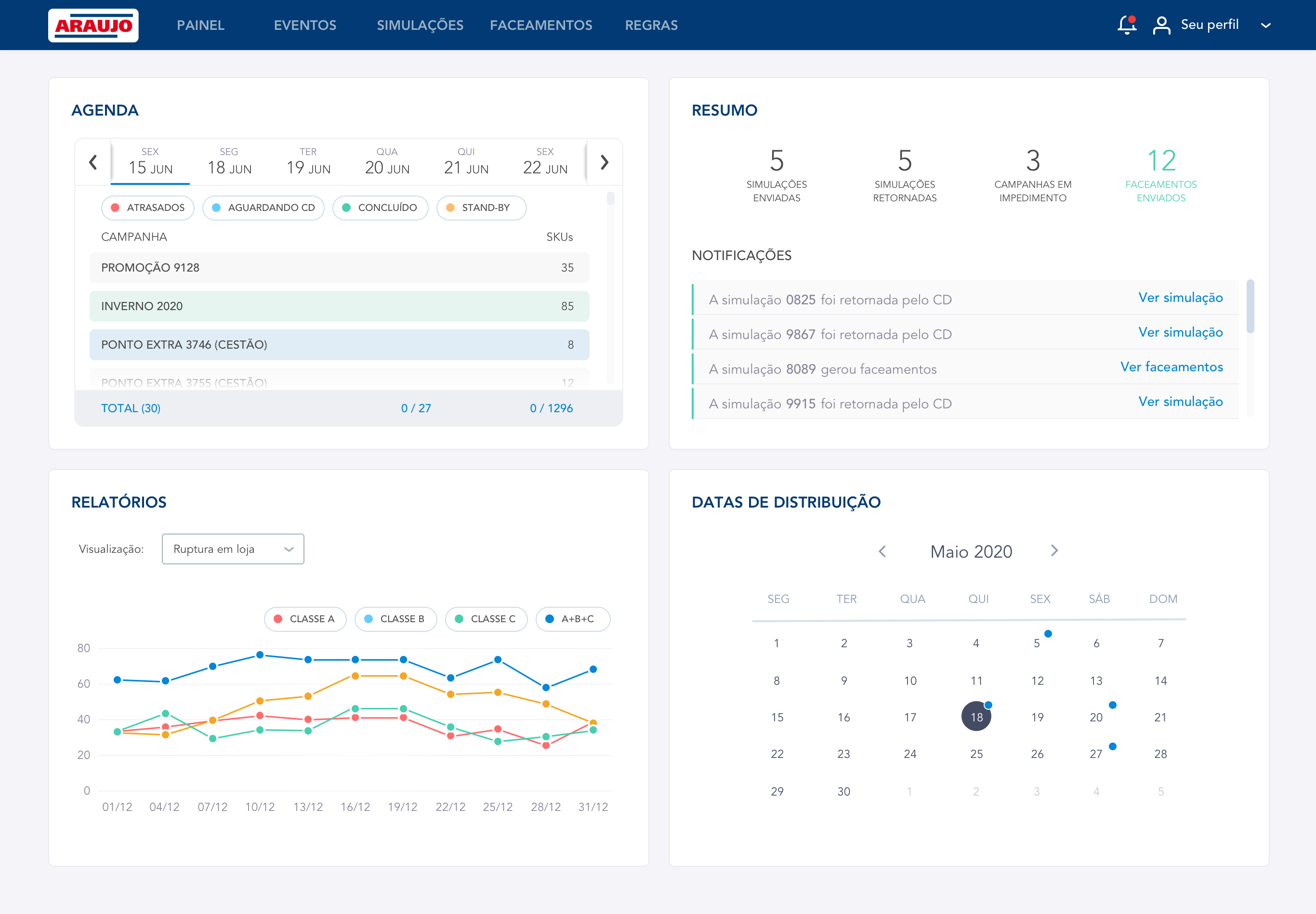This screenshot has height=914, width=1316.
Task: Toggle the ATRASADOS status filter
Action: (x=148, y=207)
